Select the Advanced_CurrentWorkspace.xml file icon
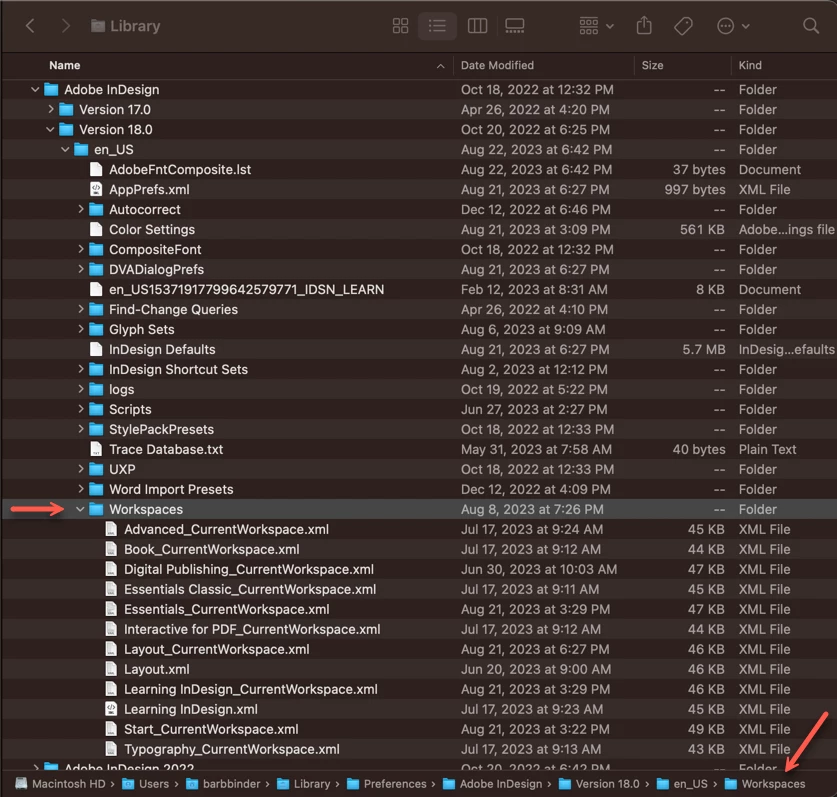 click(x=111, y=529)
